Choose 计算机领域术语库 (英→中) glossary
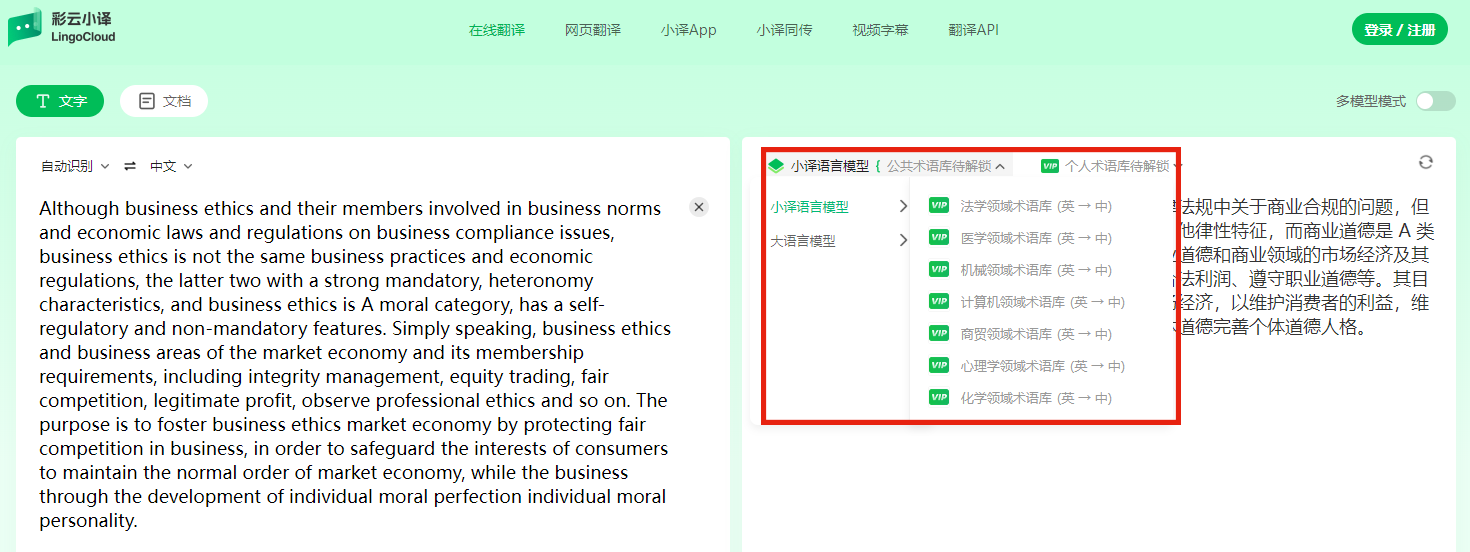This screenshot has height=552, width=1470. pos(1041,302)
